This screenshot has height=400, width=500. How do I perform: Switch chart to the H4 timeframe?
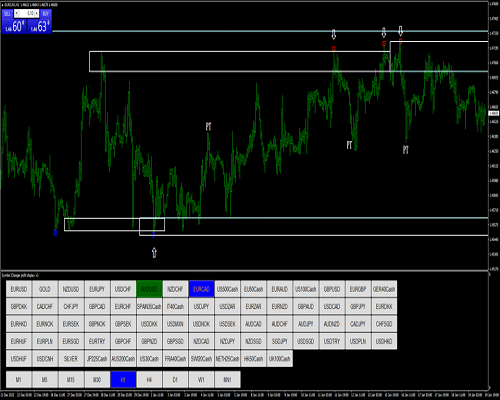(149, 380)
